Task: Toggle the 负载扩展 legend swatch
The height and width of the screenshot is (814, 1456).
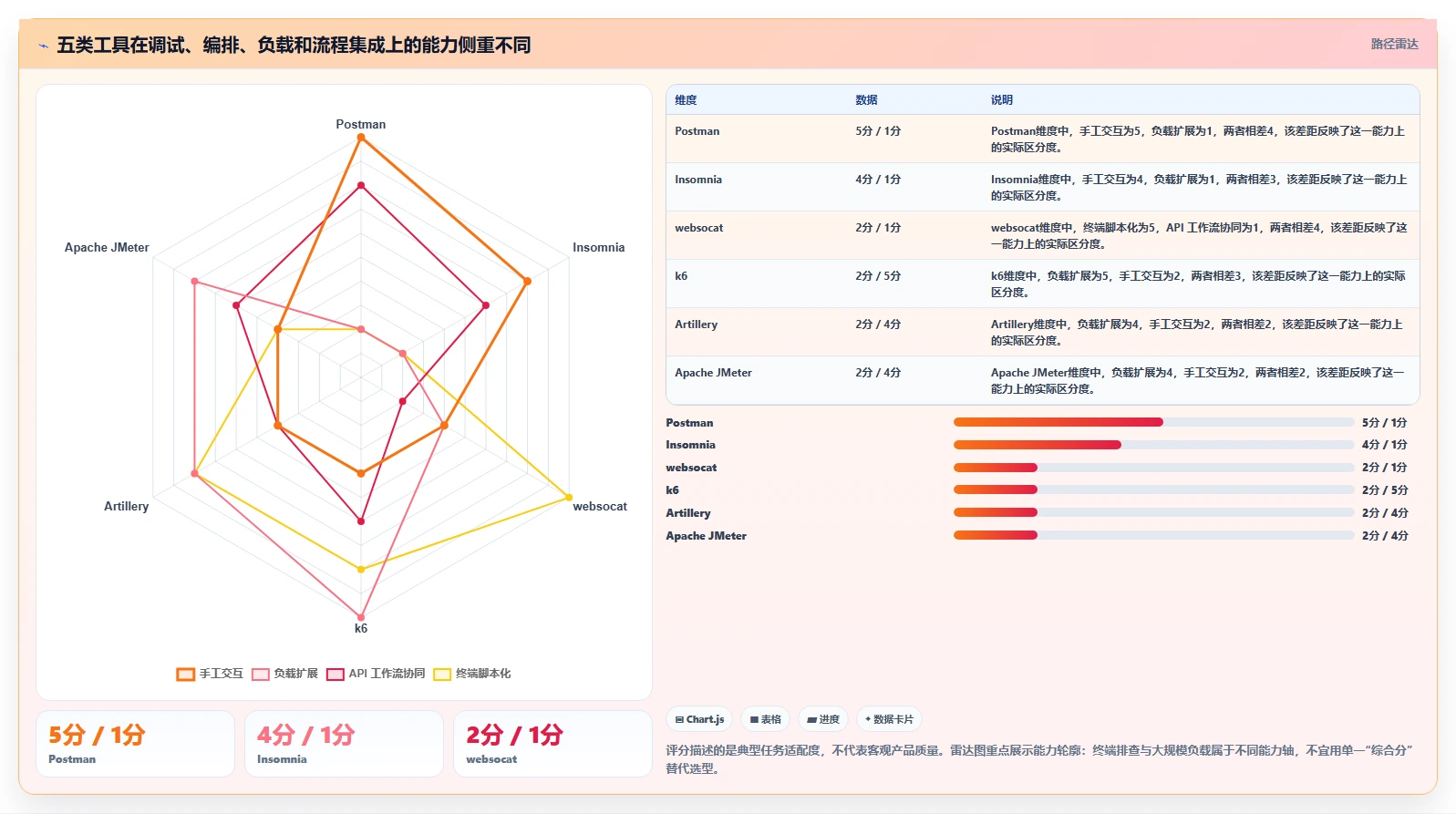Action: [261, 674]
